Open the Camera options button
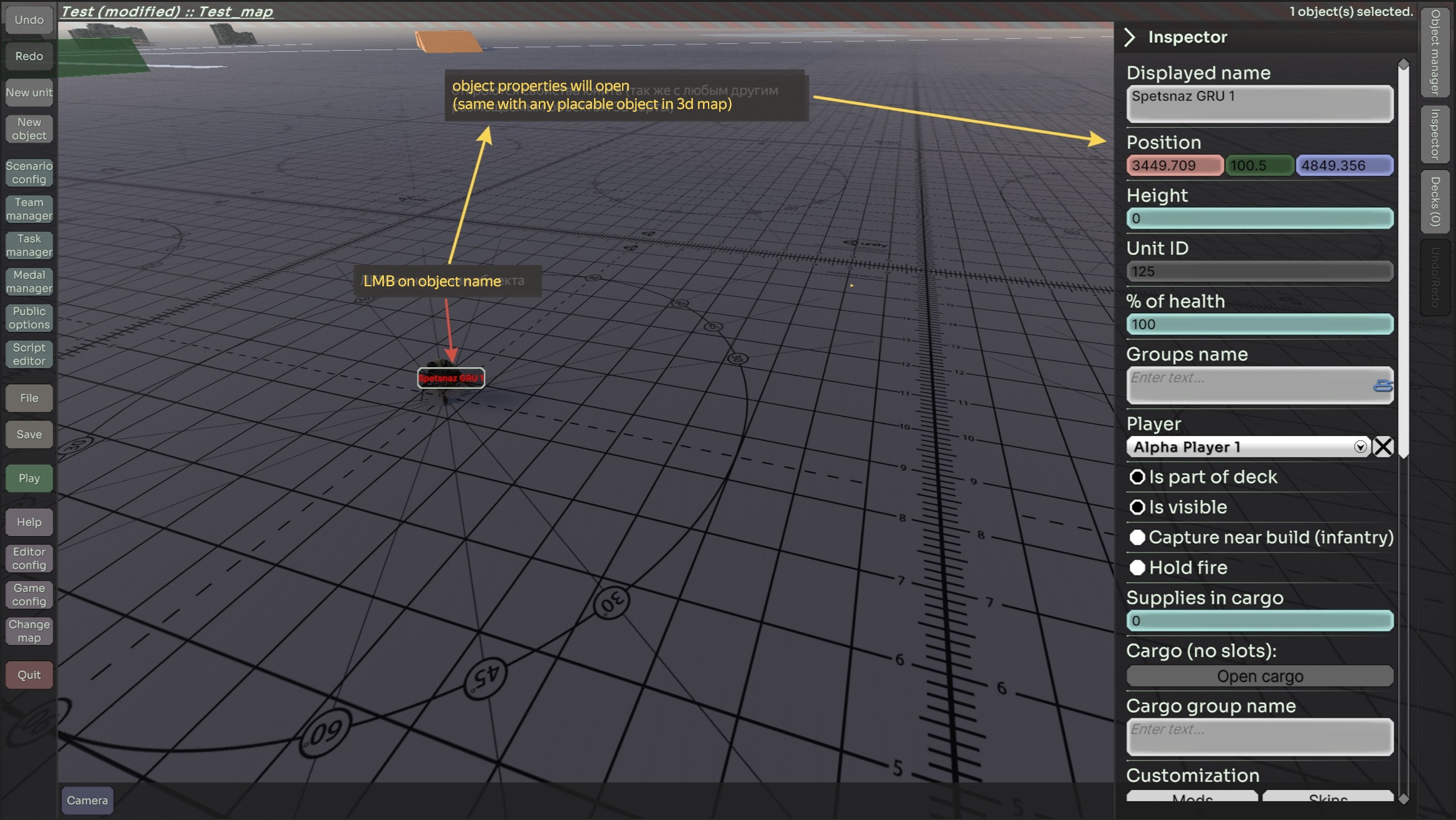Screen dimensions: 1456x820 [87, 800]
